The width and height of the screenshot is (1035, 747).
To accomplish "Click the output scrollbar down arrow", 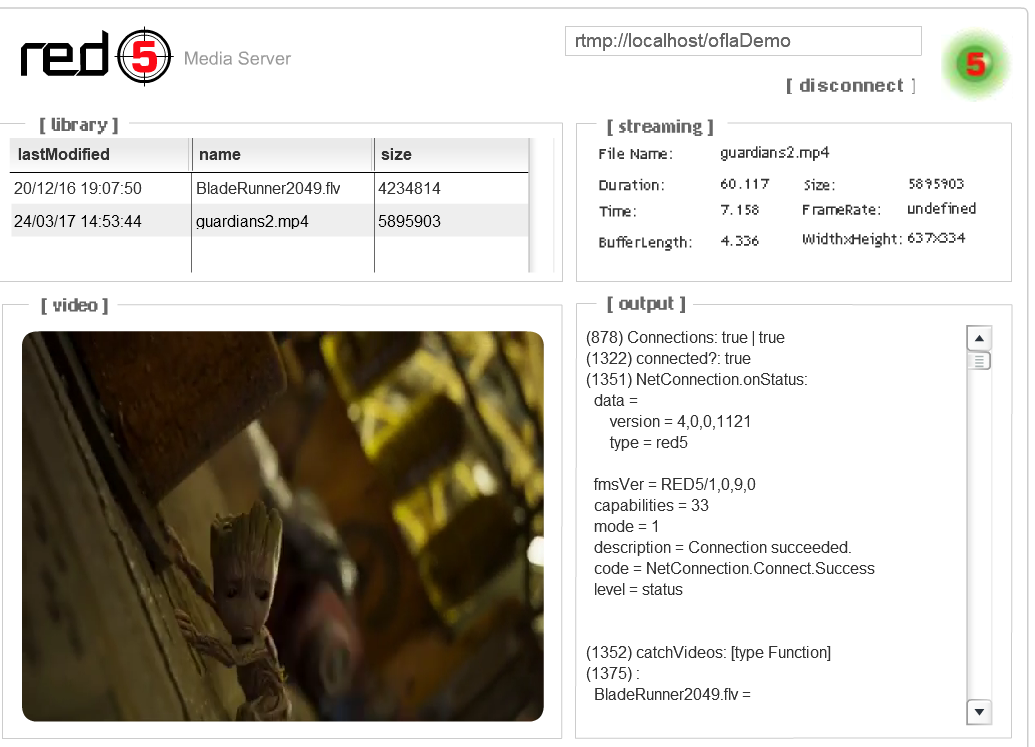I will 979,712.
